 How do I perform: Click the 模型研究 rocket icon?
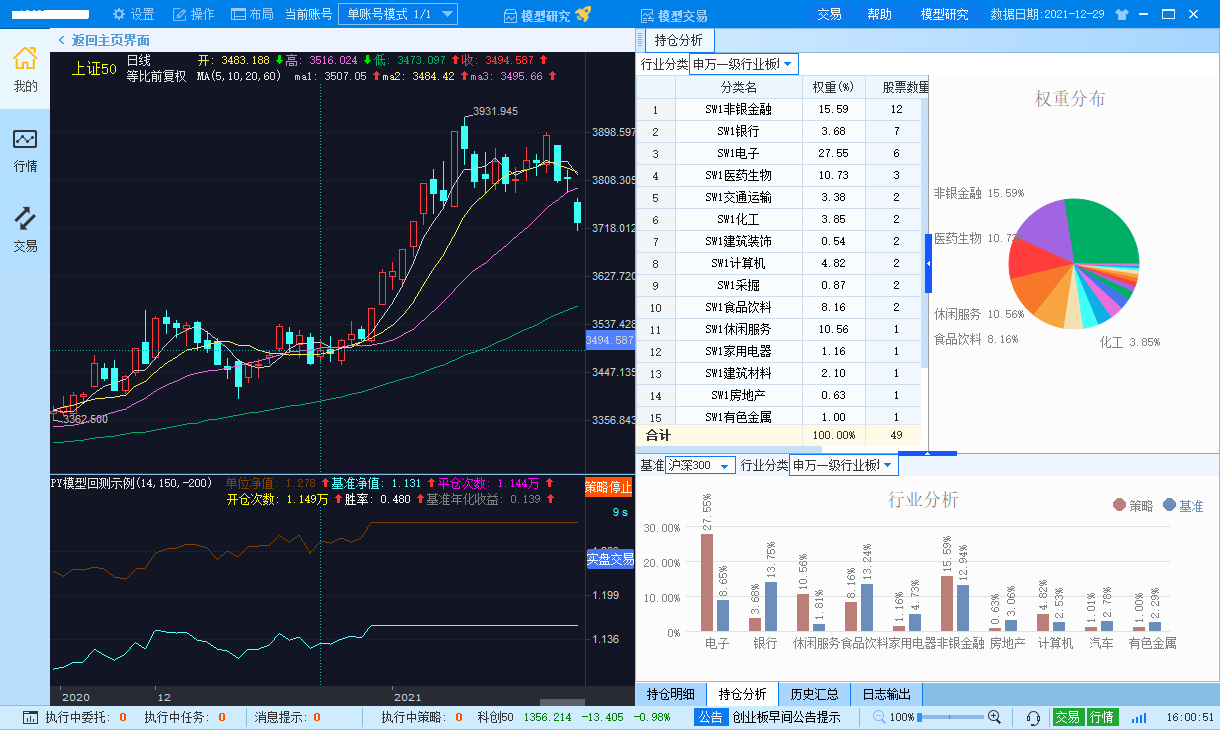[584, 14]
